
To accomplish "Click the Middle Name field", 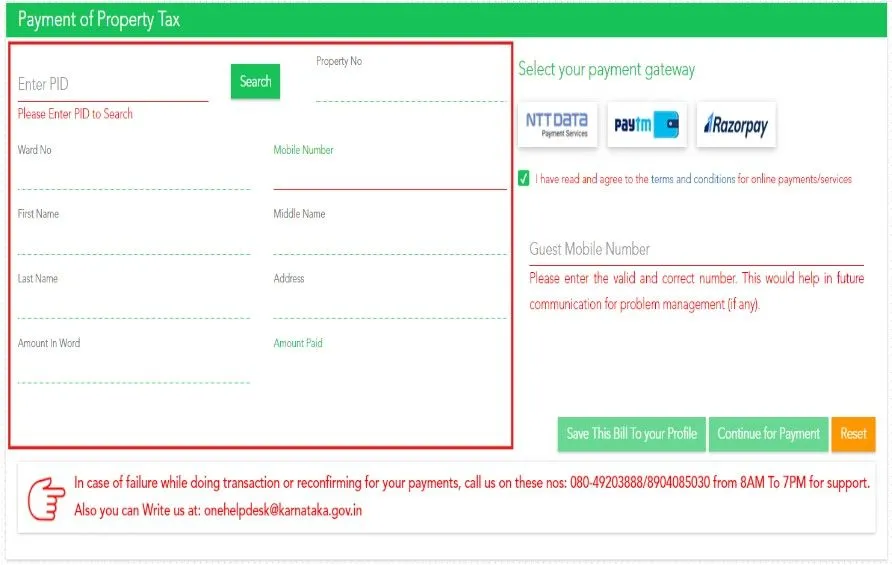I will click(389, 240).
